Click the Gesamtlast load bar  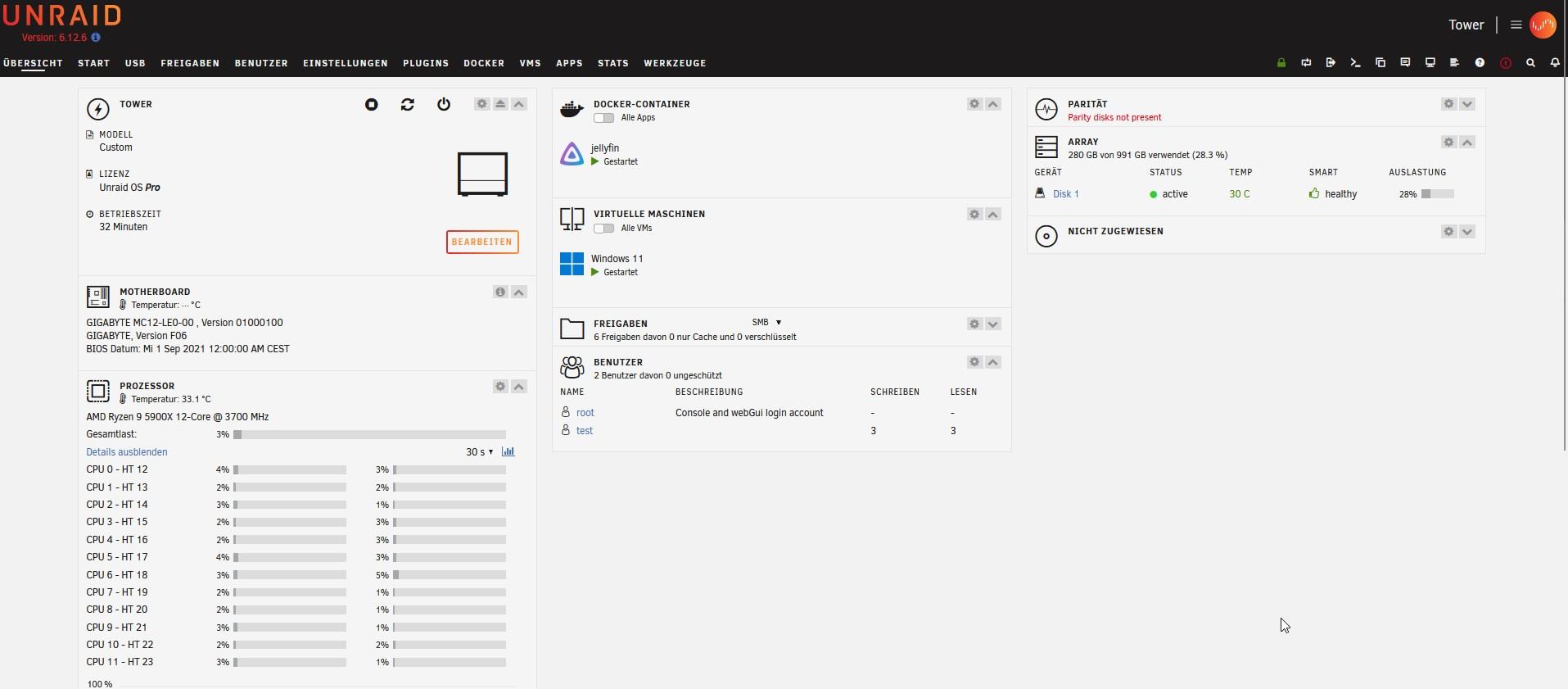[369, 434]
